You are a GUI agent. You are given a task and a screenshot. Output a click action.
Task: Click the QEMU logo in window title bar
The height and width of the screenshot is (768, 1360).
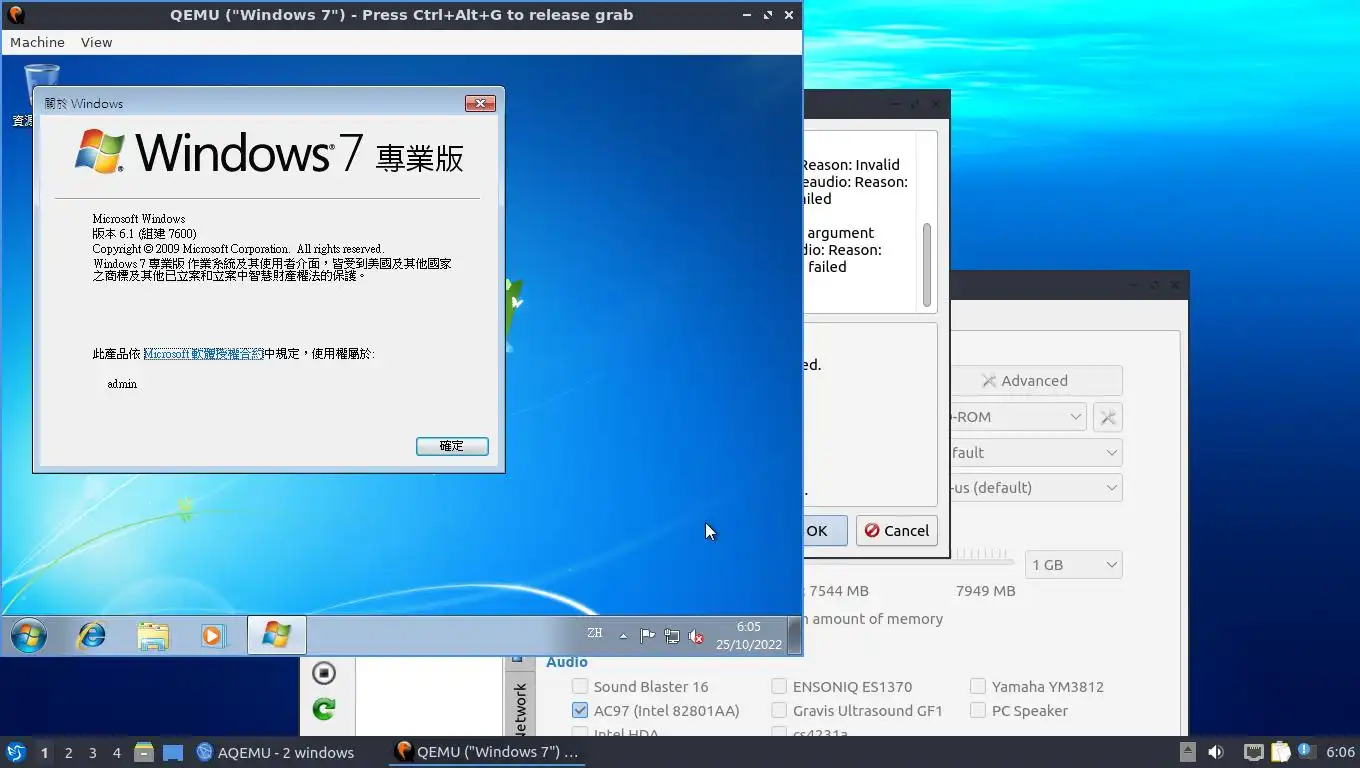15,15
